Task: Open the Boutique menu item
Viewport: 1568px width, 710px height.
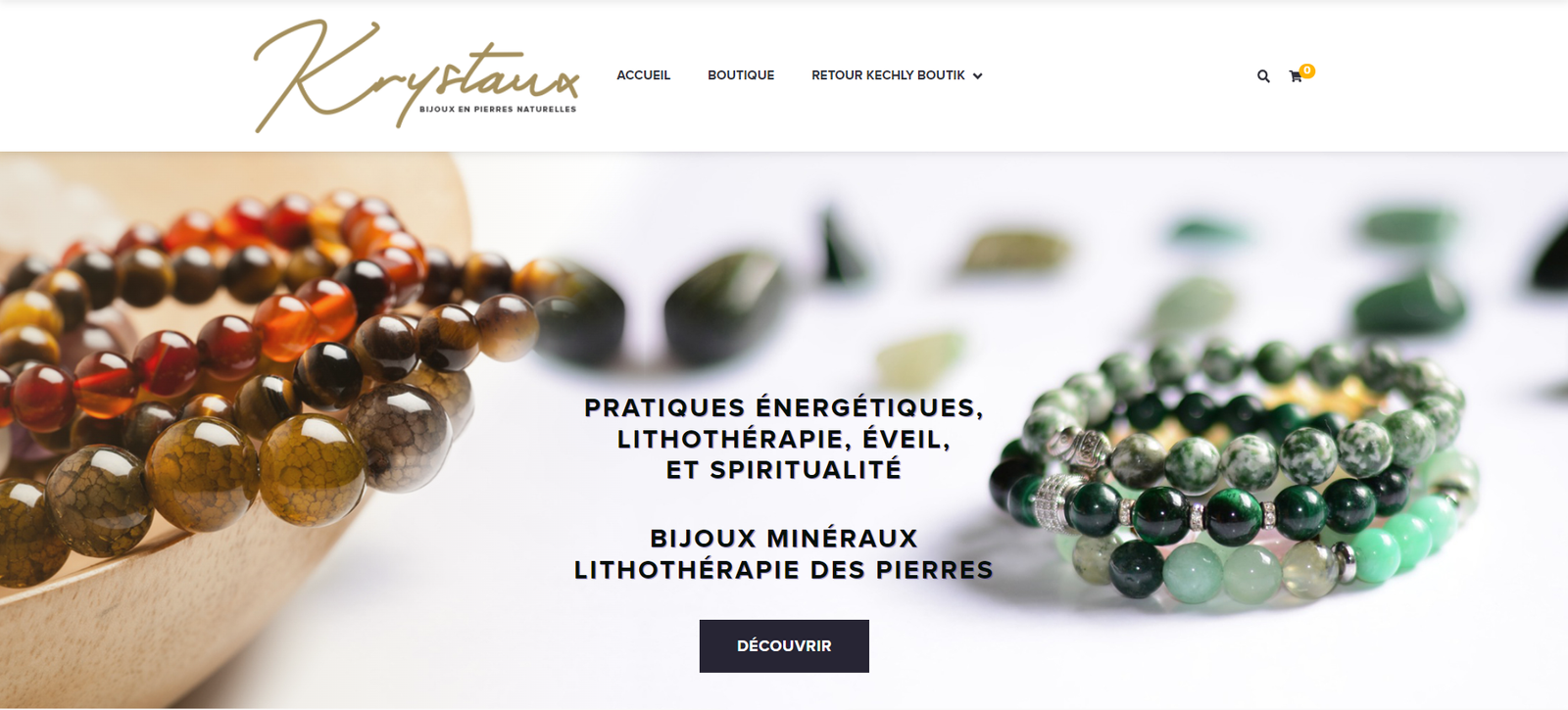Action: (x=741, y=75)
